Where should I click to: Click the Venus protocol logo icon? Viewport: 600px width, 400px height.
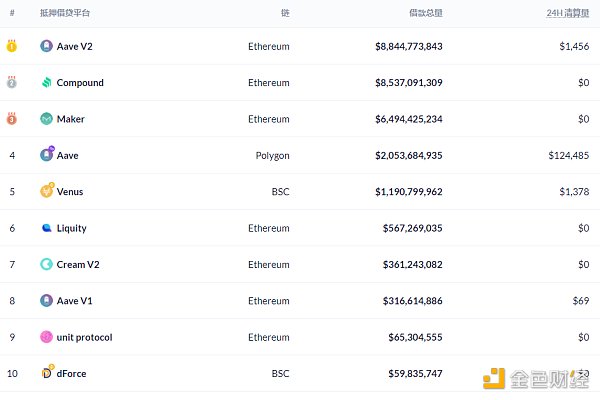click(46, 191)
